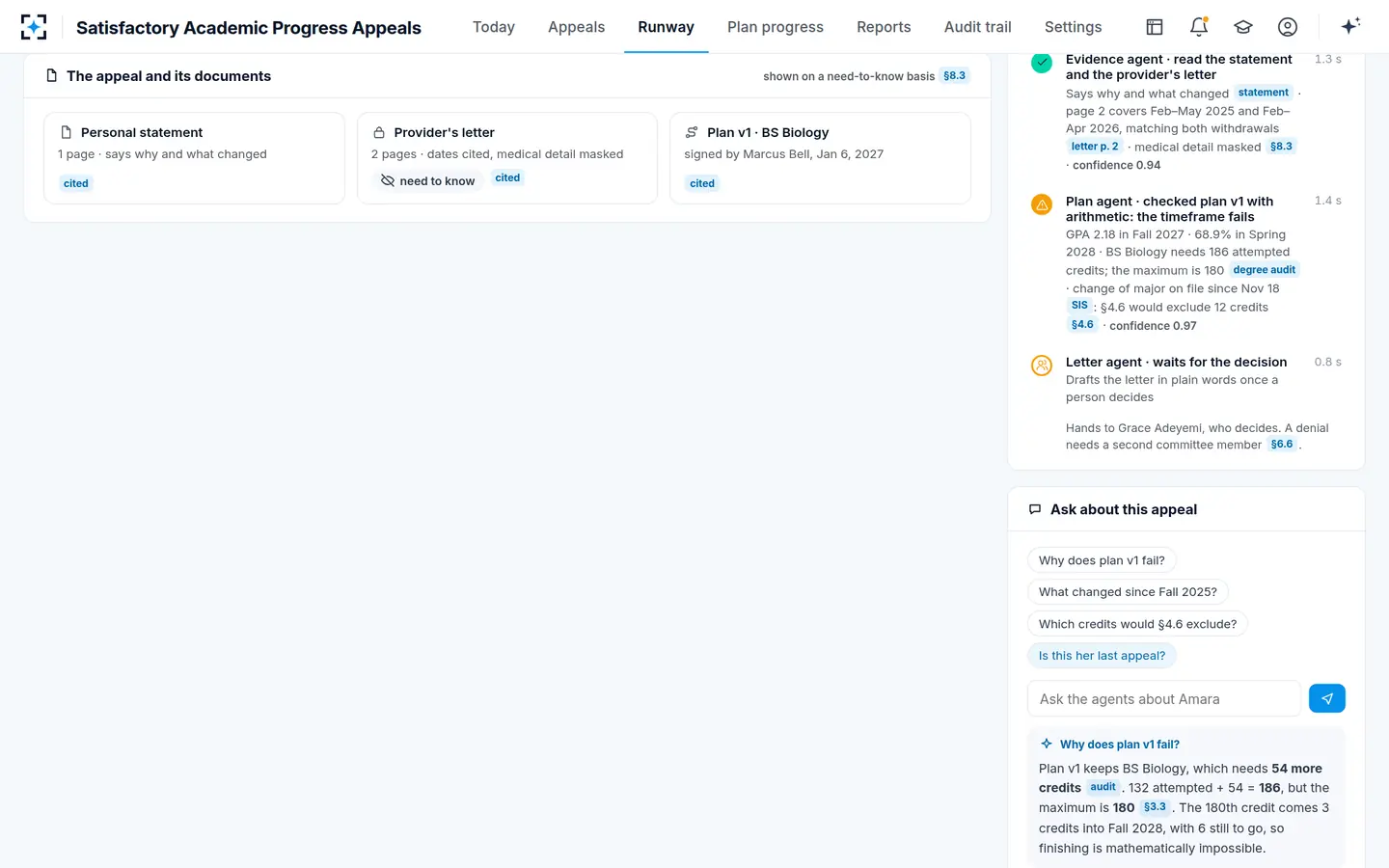Open the §6.6 citation chip

pos(1282,445)
